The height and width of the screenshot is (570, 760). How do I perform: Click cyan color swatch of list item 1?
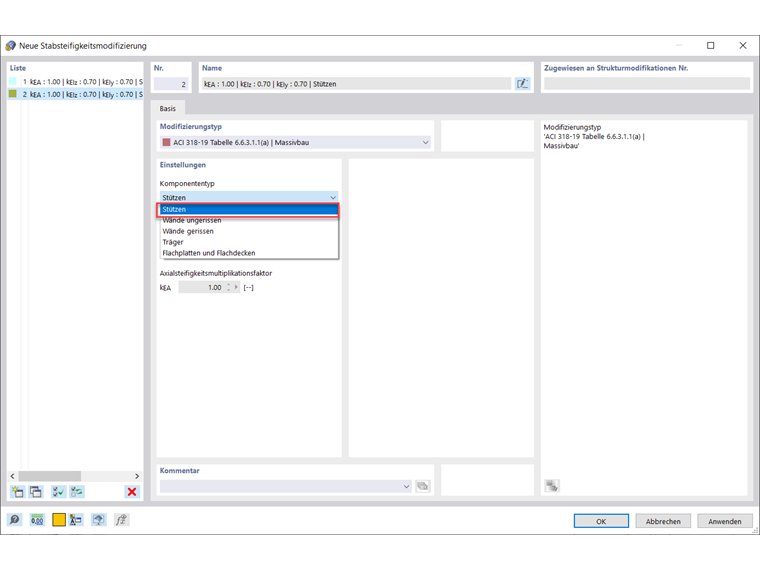pyautogui.click(x=13, y=81)
